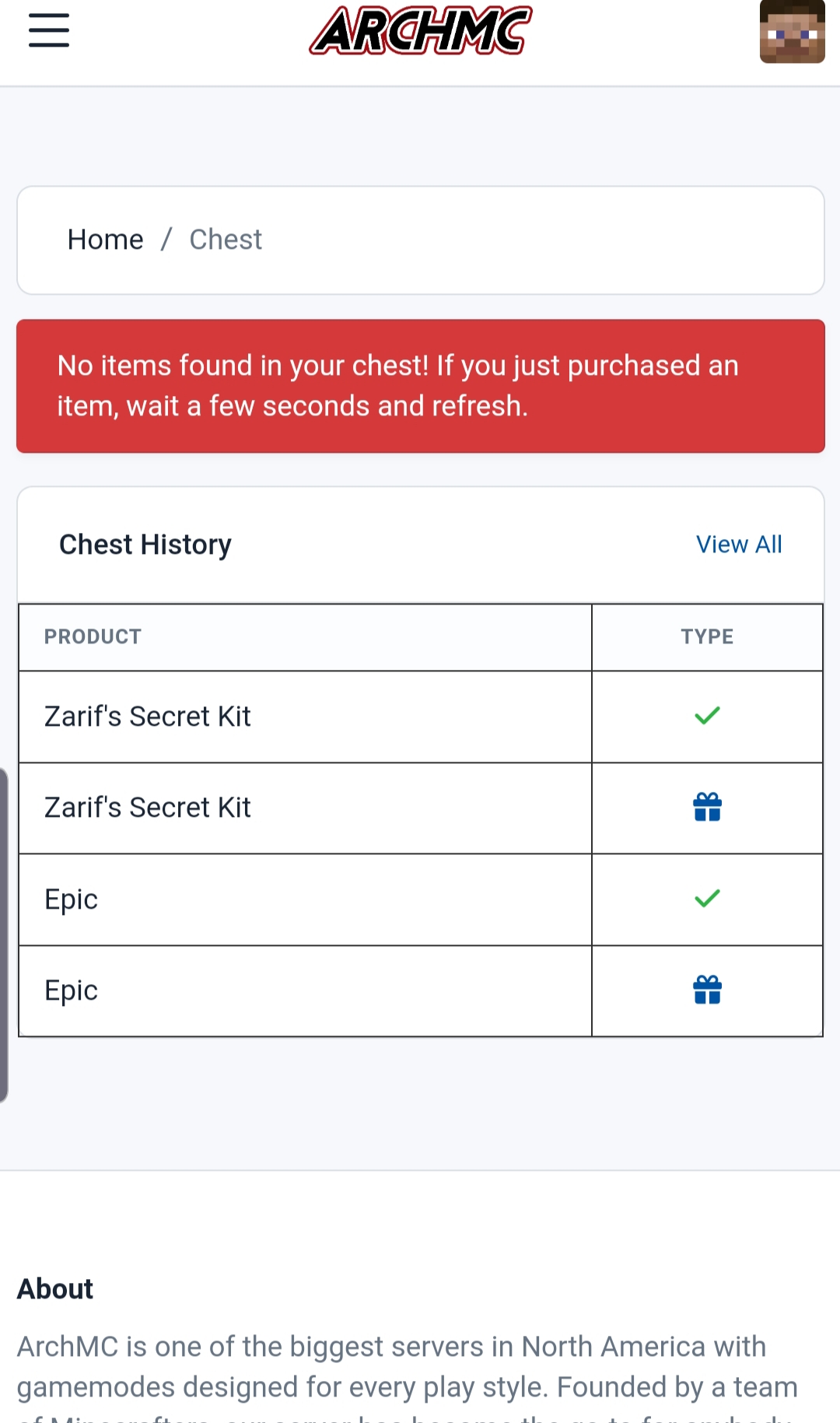Go to Home in the breadcrumb
Image resolution: width=840 pixels, height=1423 pixels.
(x=105, y=240)
